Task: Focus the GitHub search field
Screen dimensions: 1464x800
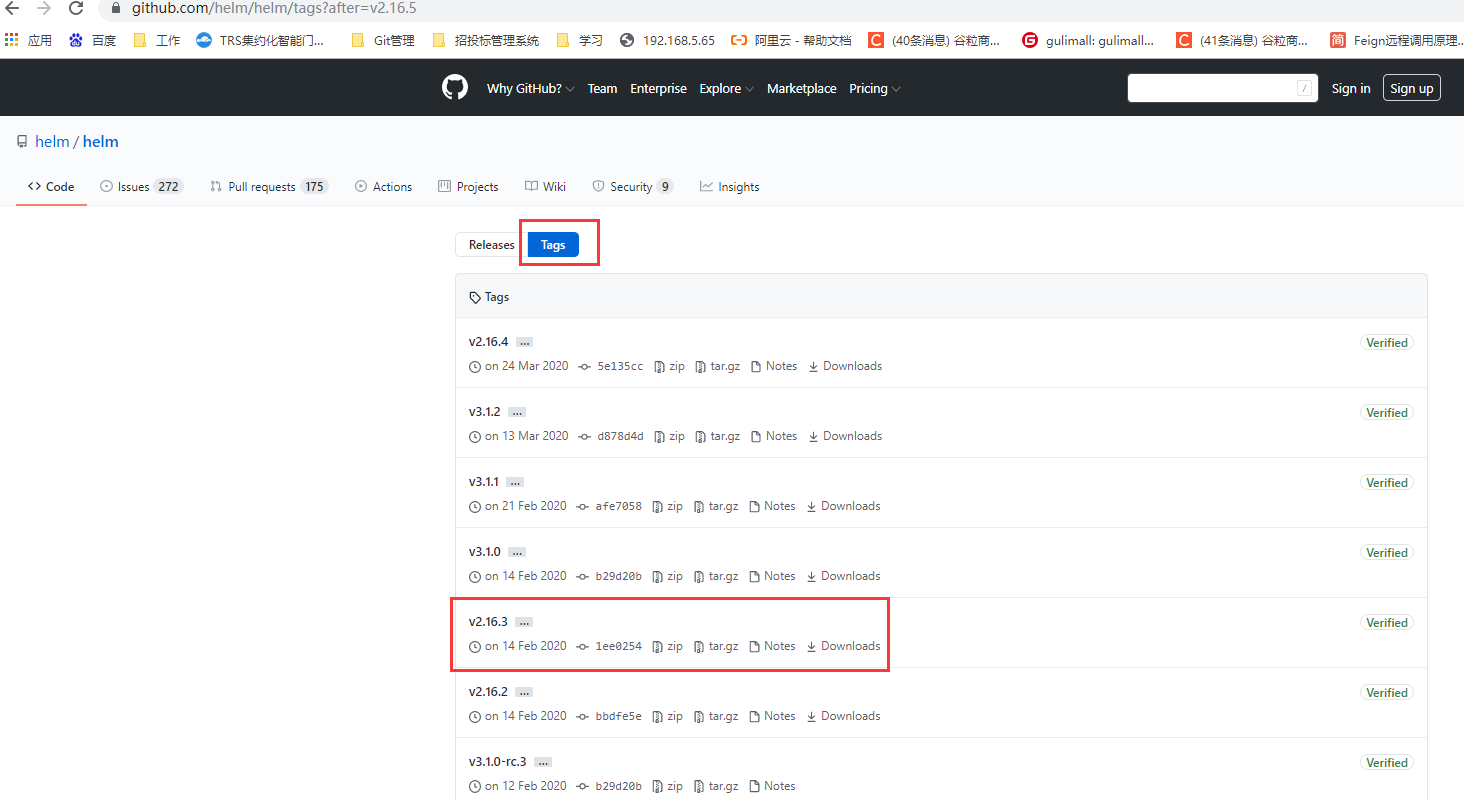Action: [1222, 88]
